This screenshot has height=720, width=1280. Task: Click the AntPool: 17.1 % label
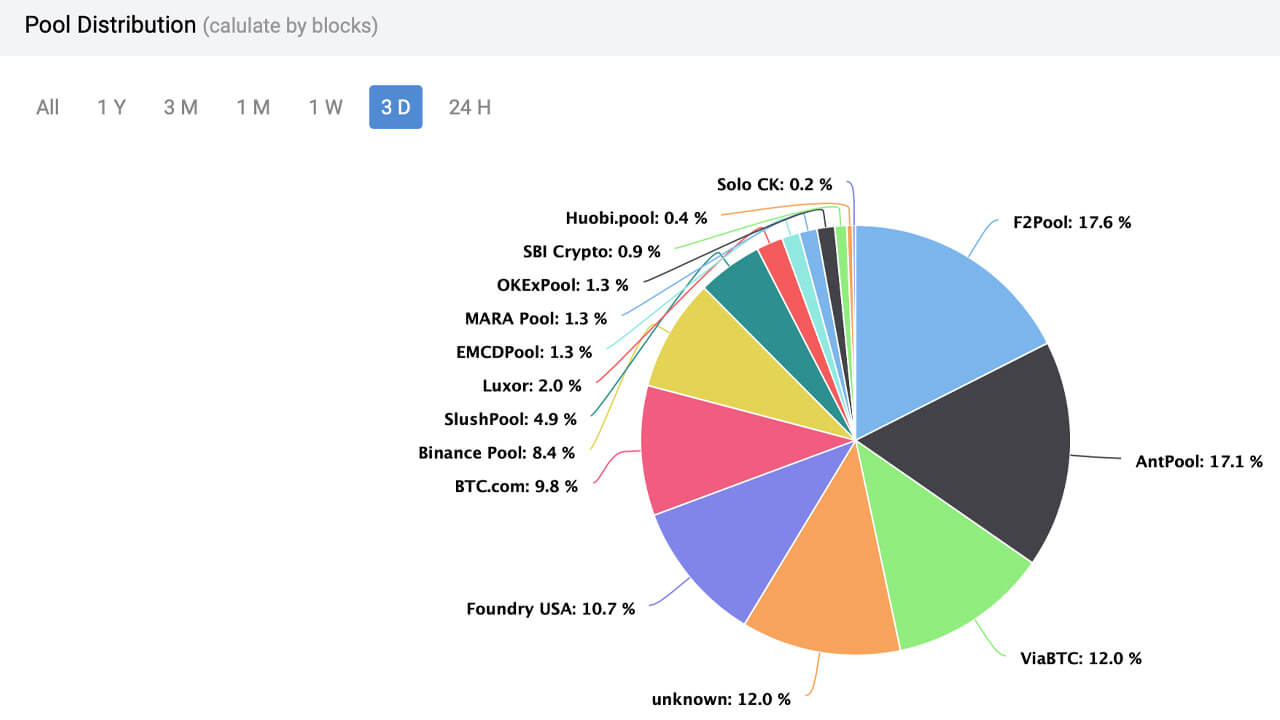click(x=1199, y=461)
